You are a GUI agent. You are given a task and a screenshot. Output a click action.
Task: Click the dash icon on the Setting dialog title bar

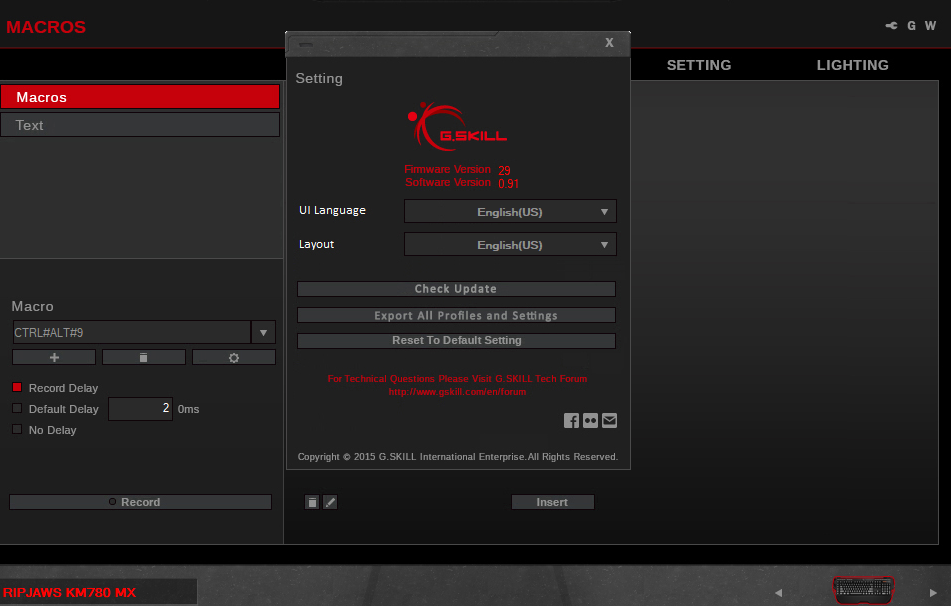click(x=306, y=44)
